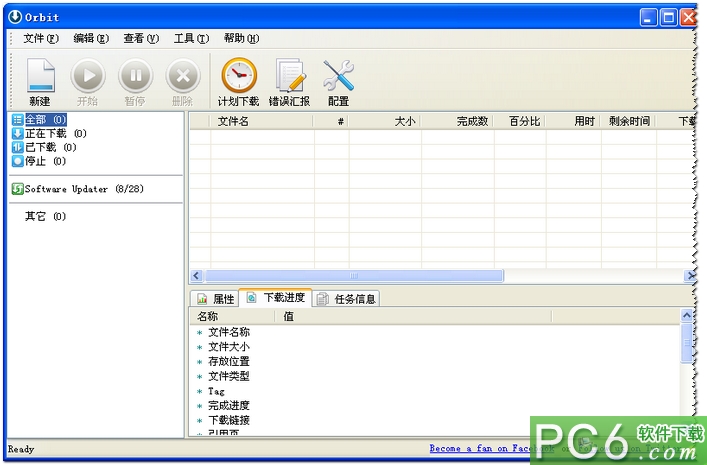The height and width of the screenshot is (465, 707).
Task: Click the 全部 category list icon
Action: click(17, 120)
